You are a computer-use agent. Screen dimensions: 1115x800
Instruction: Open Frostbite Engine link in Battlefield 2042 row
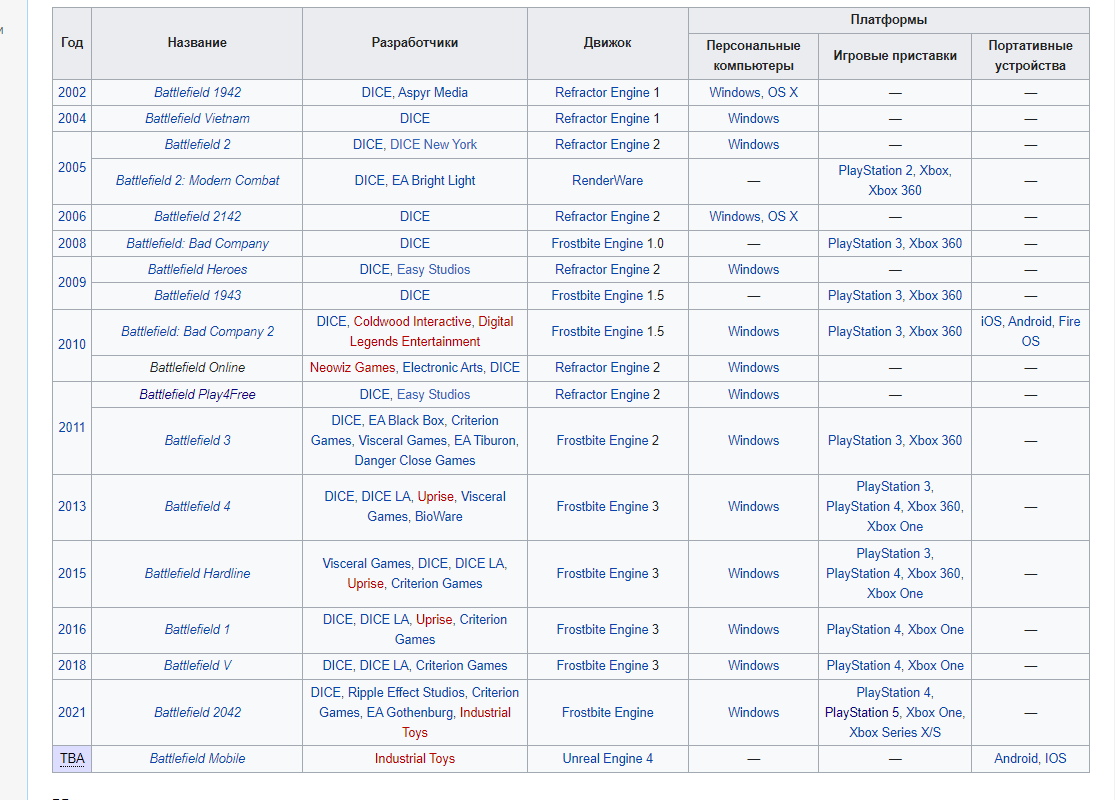point(607,713)
